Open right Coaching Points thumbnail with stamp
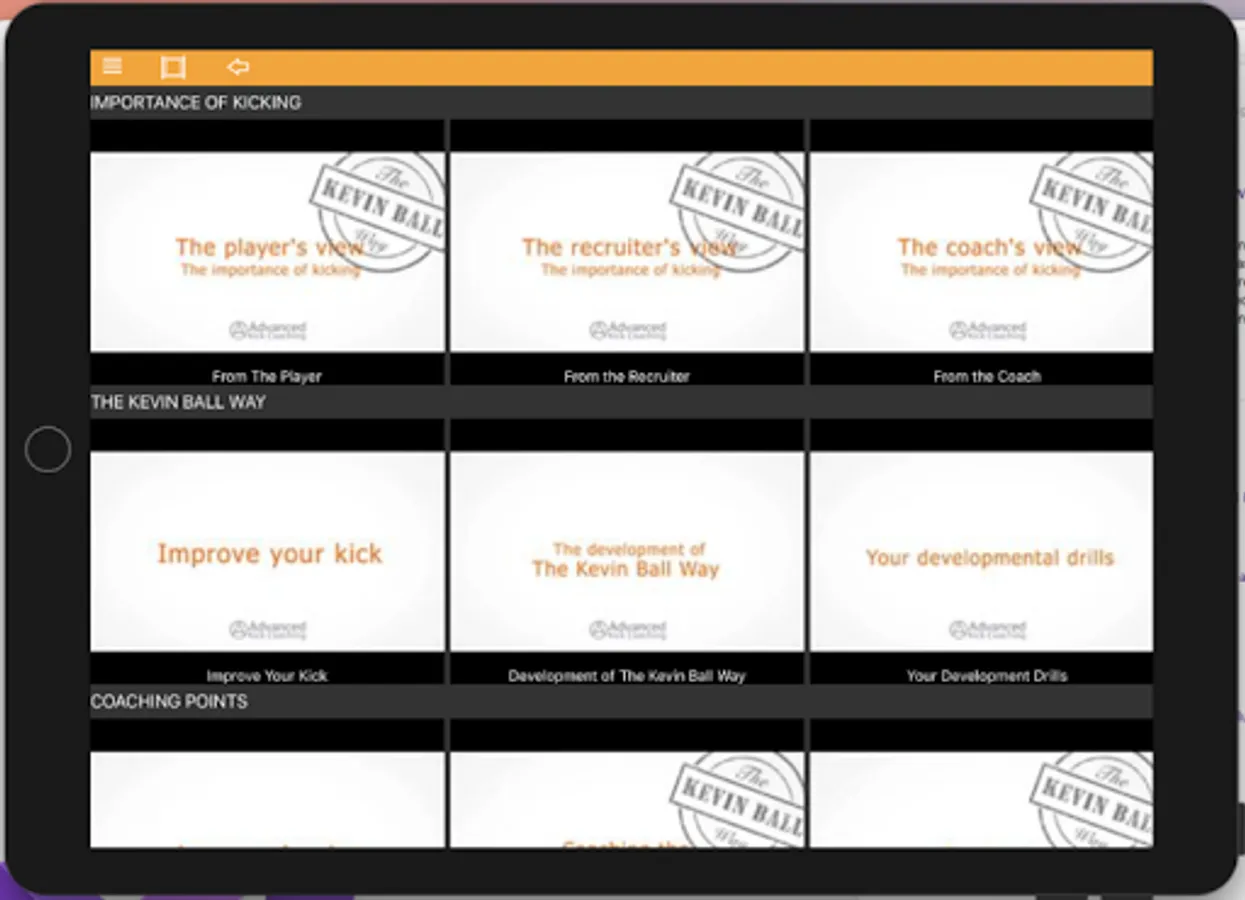 pyautogui.click(x=981, y=800)
